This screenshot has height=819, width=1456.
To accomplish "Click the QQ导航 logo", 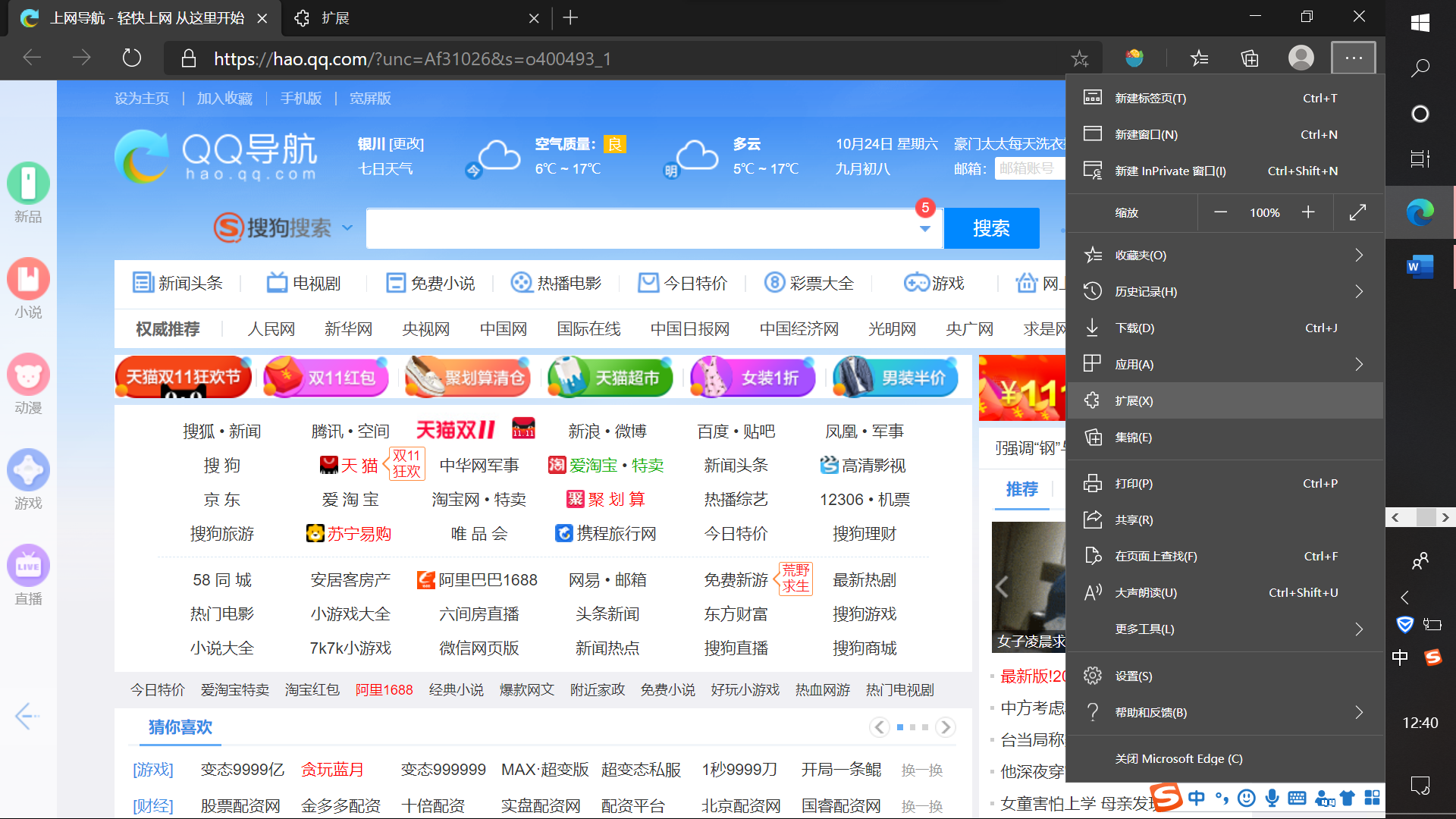I will [216, 156].
